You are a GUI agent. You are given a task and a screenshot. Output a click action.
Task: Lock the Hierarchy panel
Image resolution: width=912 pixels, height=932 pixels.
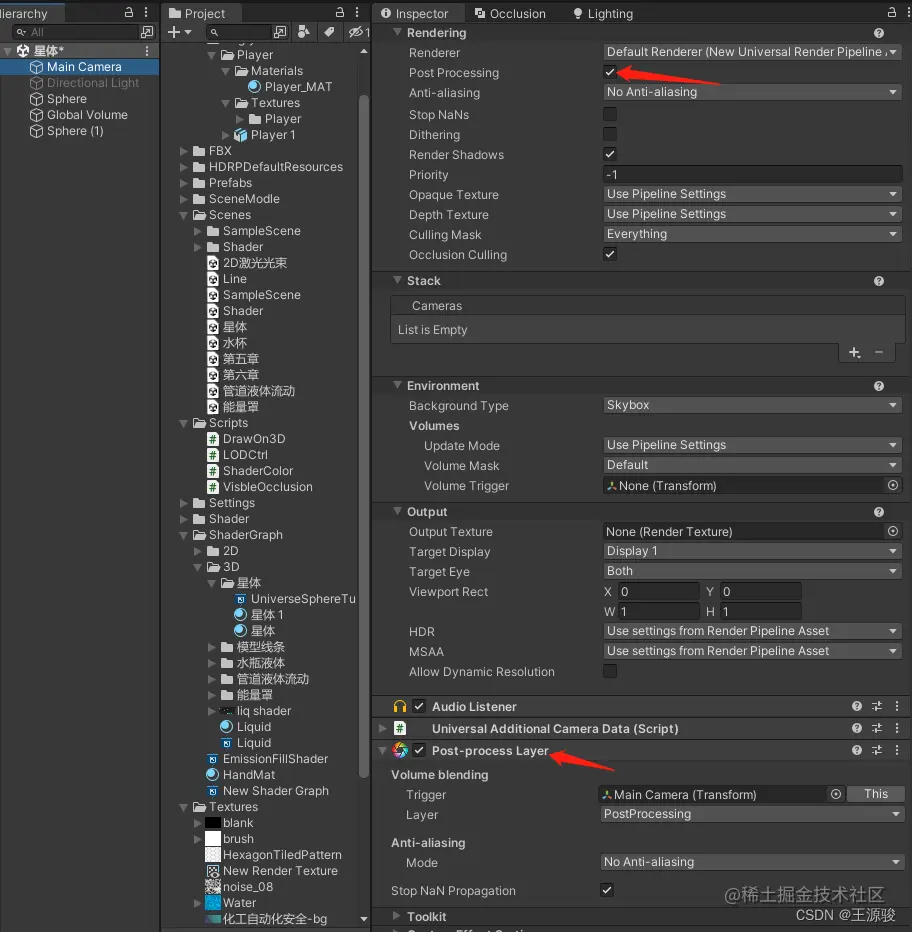coord(128,12)
